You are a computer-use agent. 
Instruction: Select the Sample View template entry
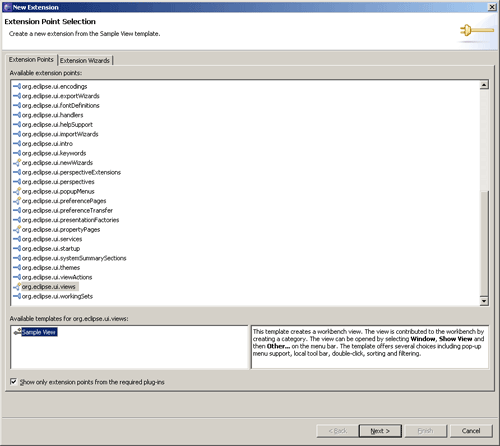(x=39, y=332)
